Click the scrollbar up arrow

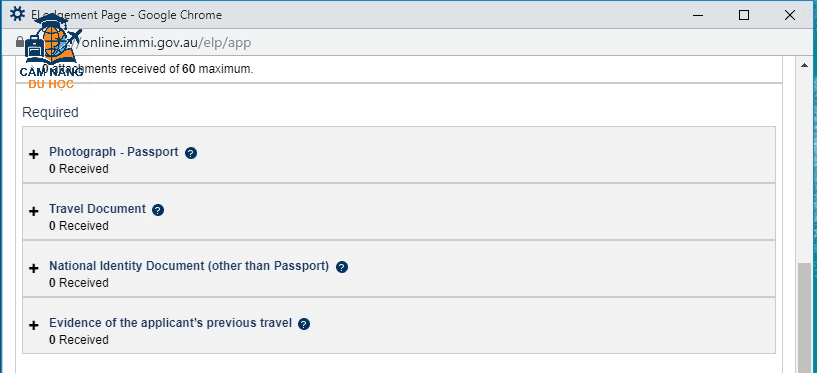pyautogui.click(x=804, y=65)
